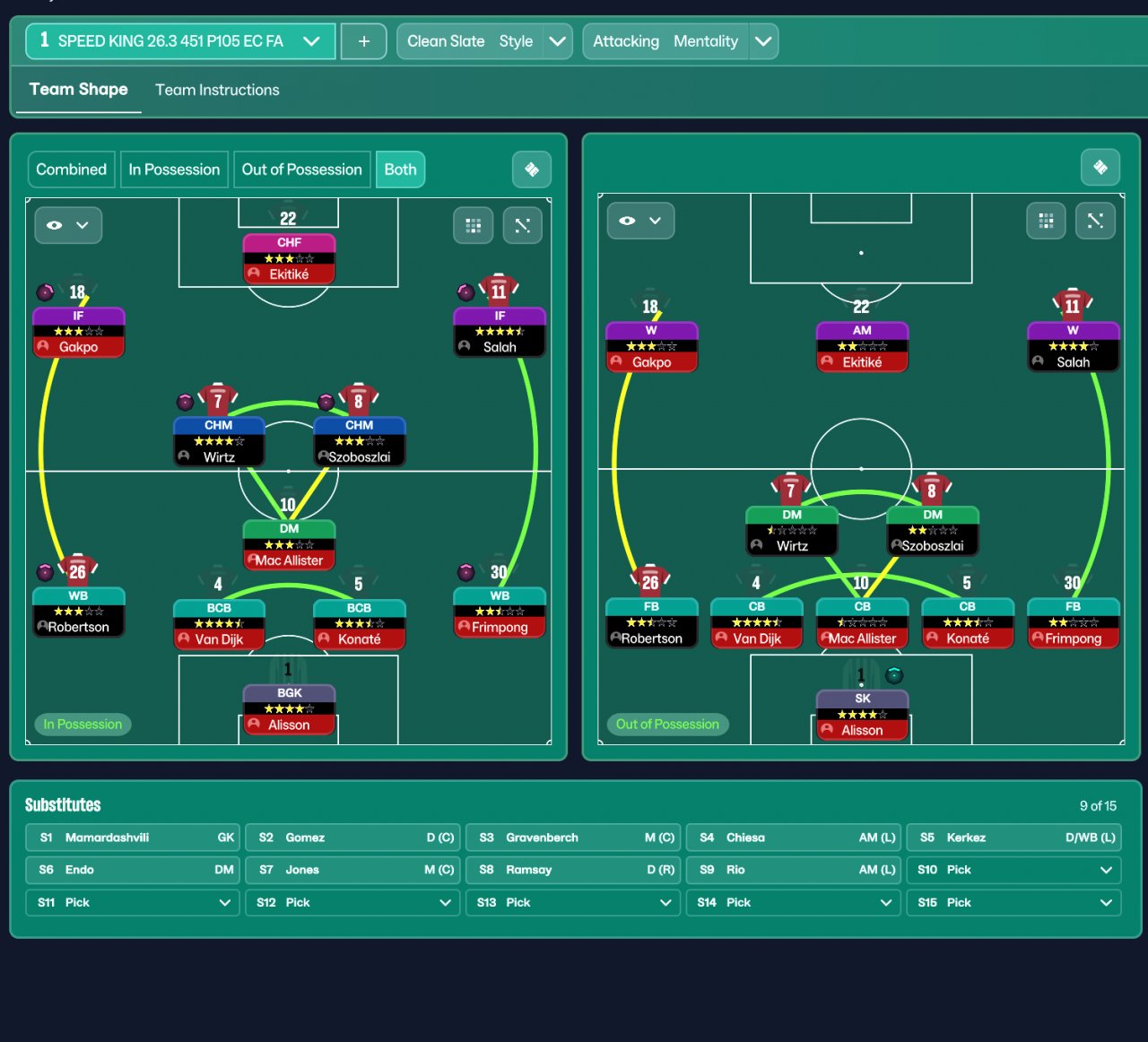
Task: Select Robertson's number 26 shirt on left pitch
Action: [x=78, y=570]
